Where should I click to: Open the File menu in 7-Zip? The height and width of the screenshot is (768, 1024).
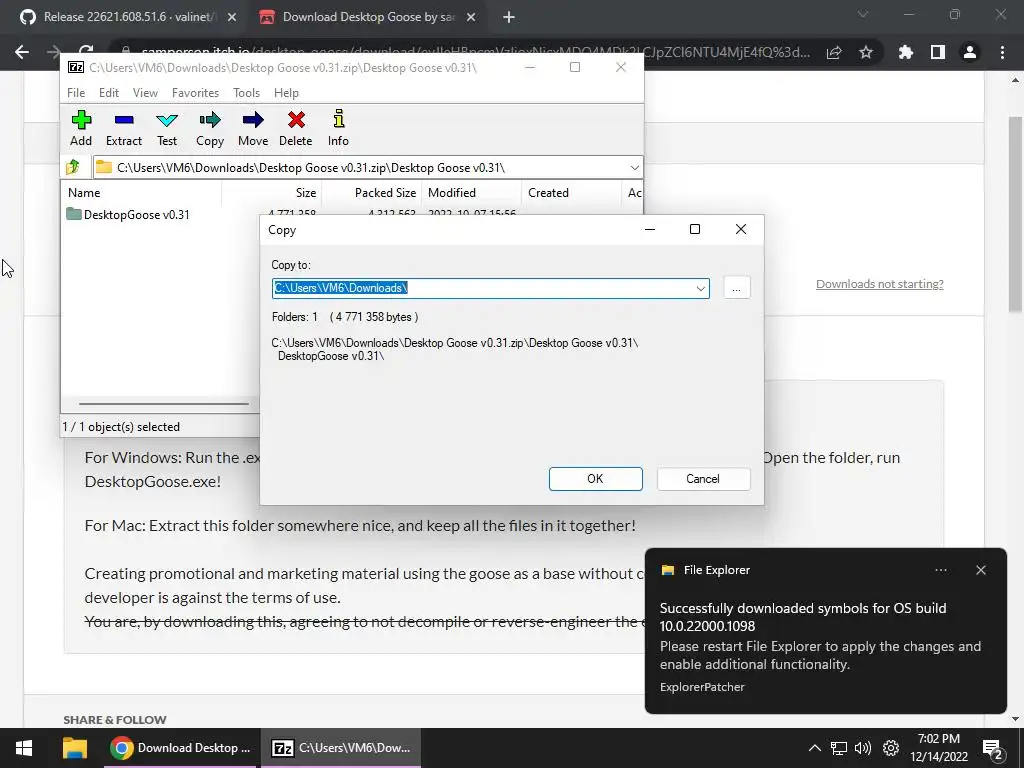(76, 93)
